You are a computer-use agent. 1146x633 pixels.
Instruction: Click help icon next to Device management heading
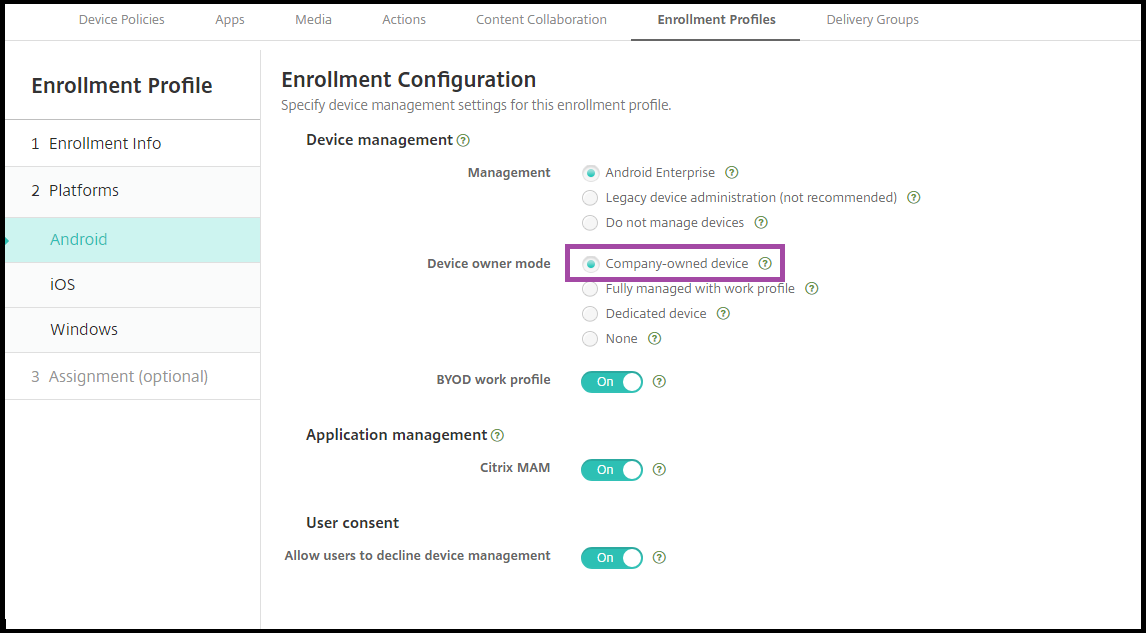point(463,141)
